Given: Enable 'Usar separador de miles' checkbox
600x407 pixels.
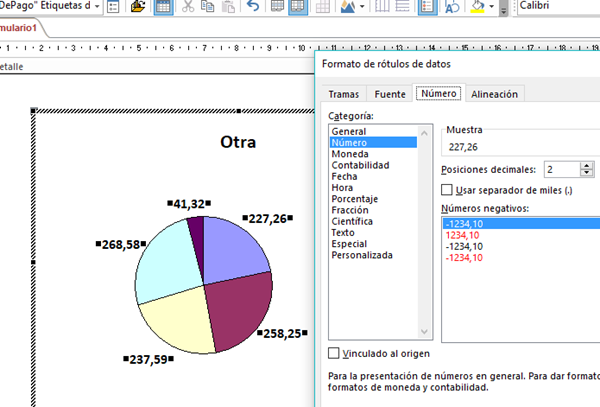Looking at the screenshot, I should point(447,190).
